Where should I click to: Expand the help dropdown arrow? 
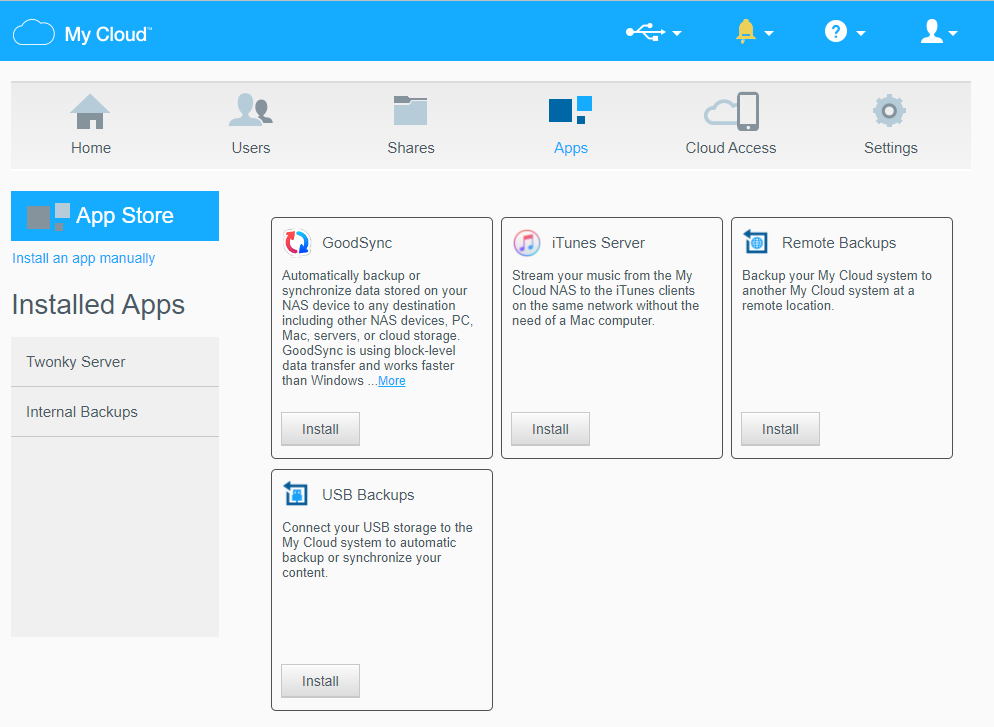pyautogui.click(x=860, y=33)
